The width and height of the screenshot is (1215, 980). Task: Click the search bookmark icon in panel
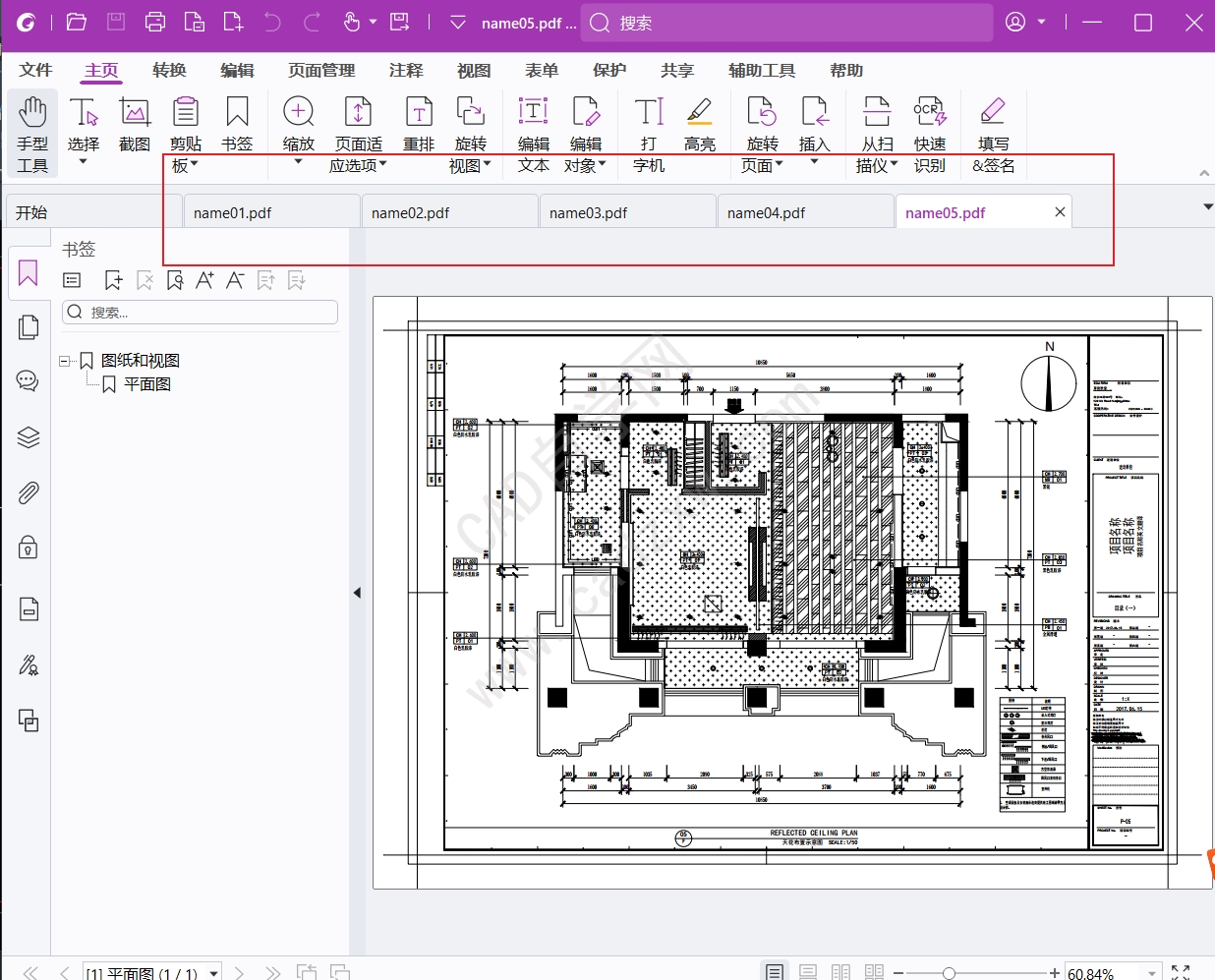coord(175,281)
